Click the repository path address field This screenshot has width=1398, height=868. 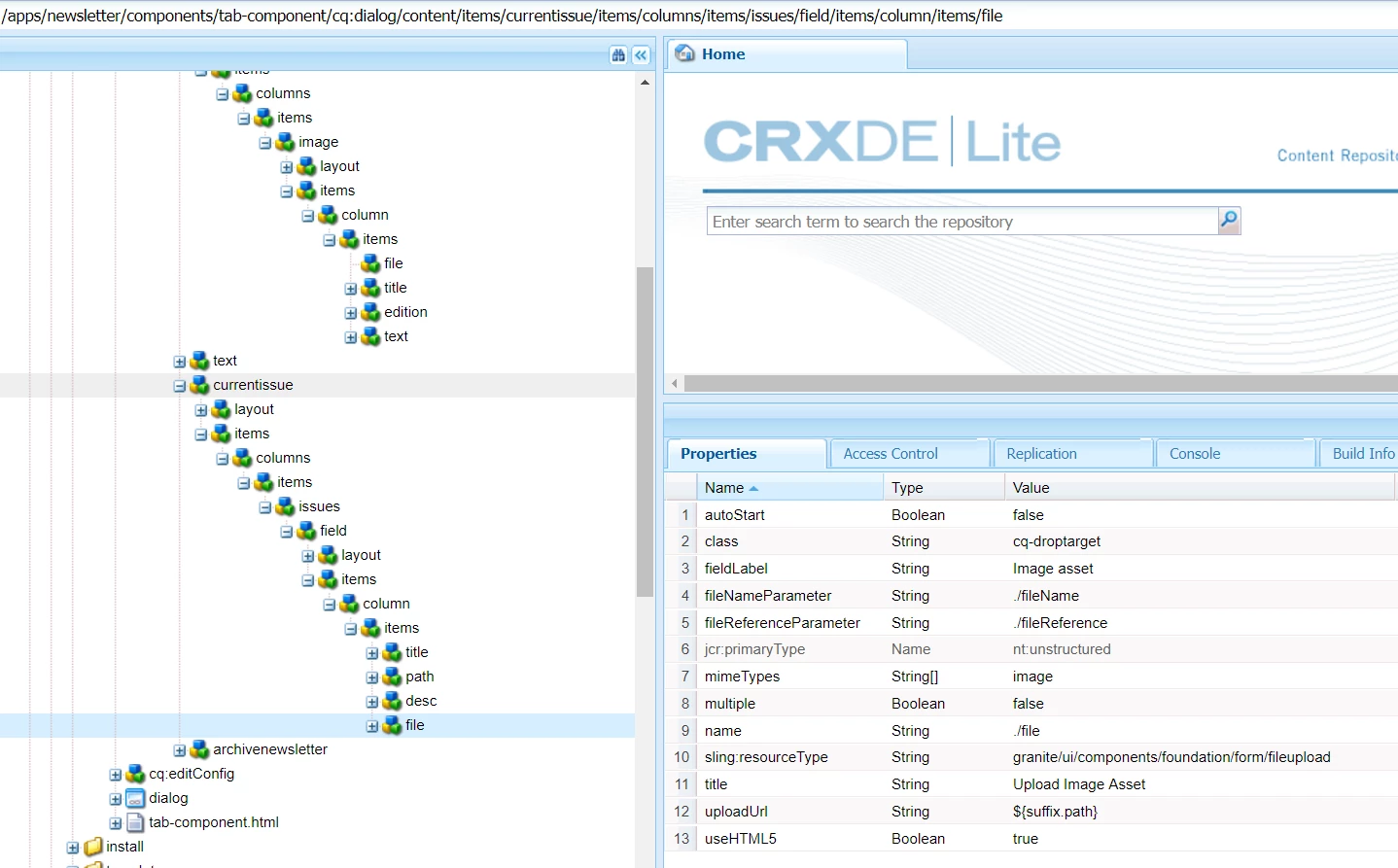(699, 16)
